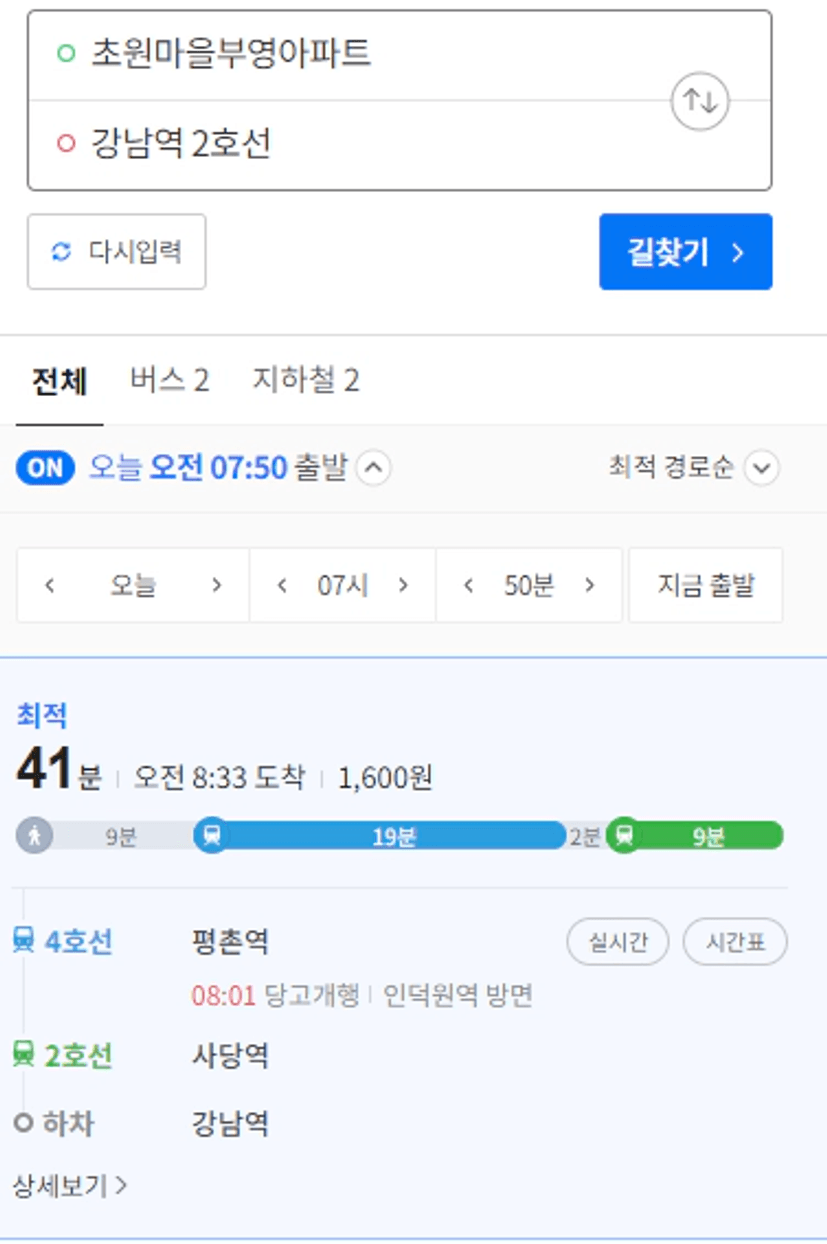Image resolution: width=827 pixels, height=1244 pixels.
Task: Open 실시간 real-time info for 평촌역
Action: click(617, 942)
